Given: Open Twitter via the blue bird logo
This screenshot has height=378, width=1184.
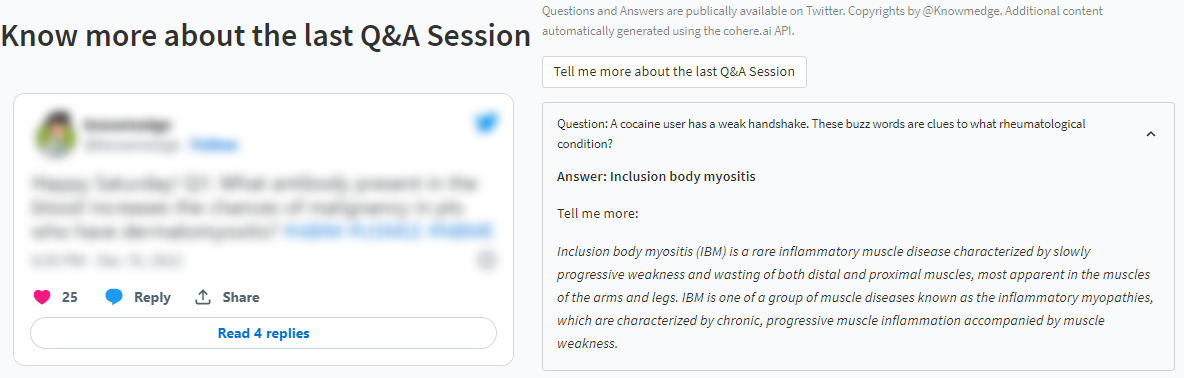Looking at the screenshot, I should [485, 124].
